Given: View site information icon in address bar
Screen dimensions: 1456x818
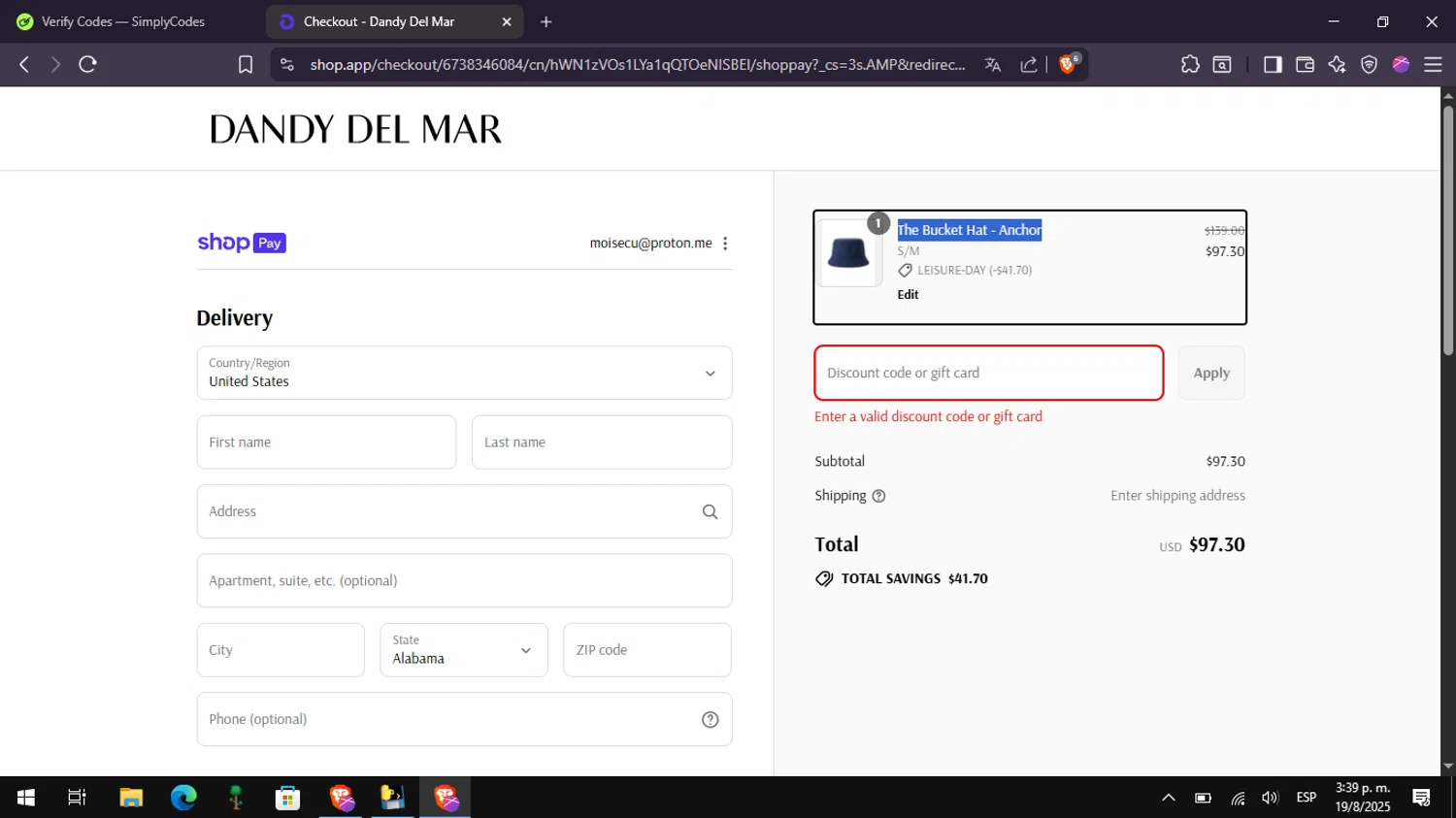Looking at the screenshot, I should pos(286,64).
